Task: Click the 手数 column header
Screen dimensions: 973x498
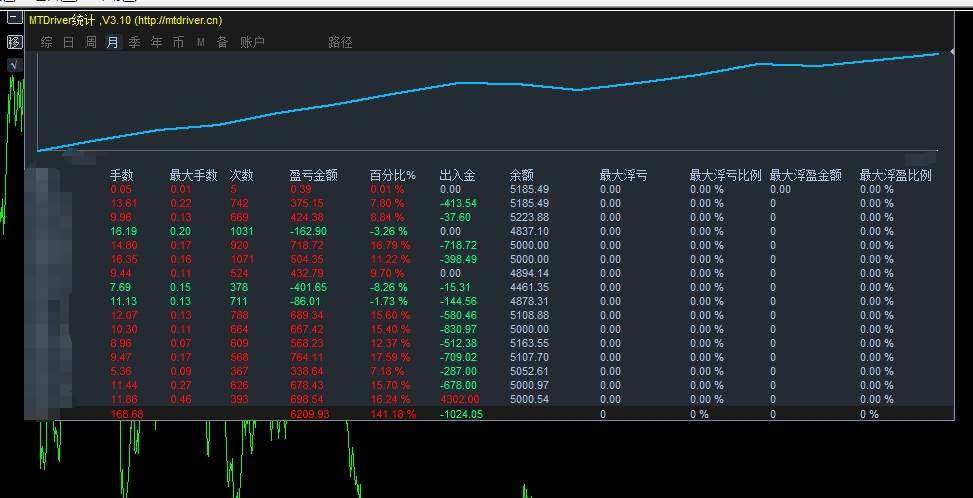Action: tap(122, 176)
